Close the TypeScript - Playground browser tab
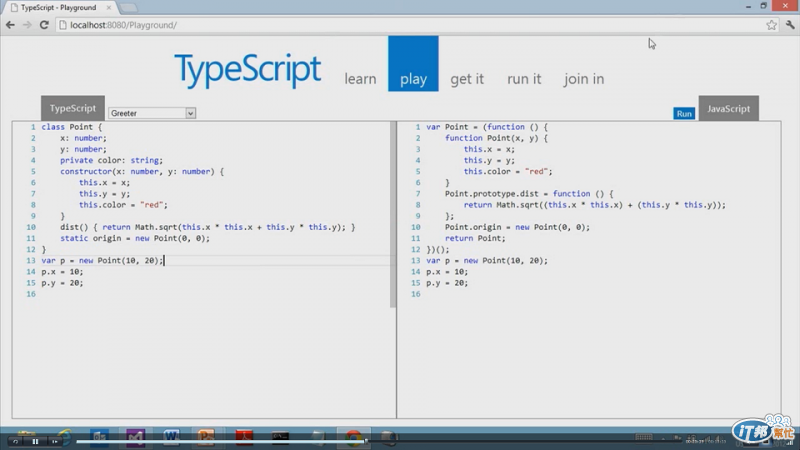 pyautogui.click(x=109, y=8)
